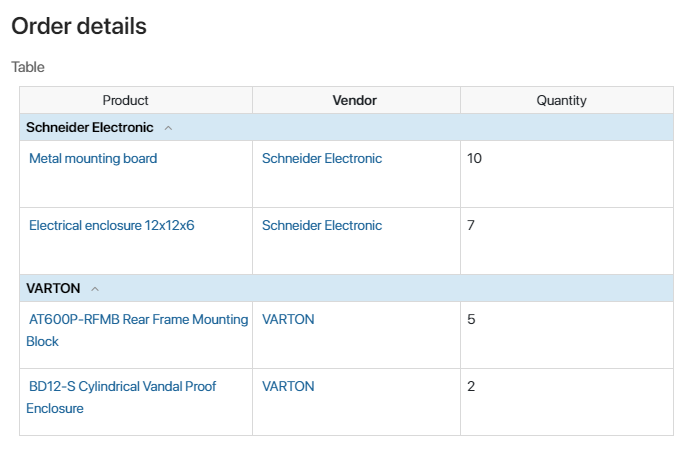The width and height of the screenshot is (691, 450).
Task: Open Schneider Electronic vendor link for Metal mounting board
Action: (x=322, y=159)
